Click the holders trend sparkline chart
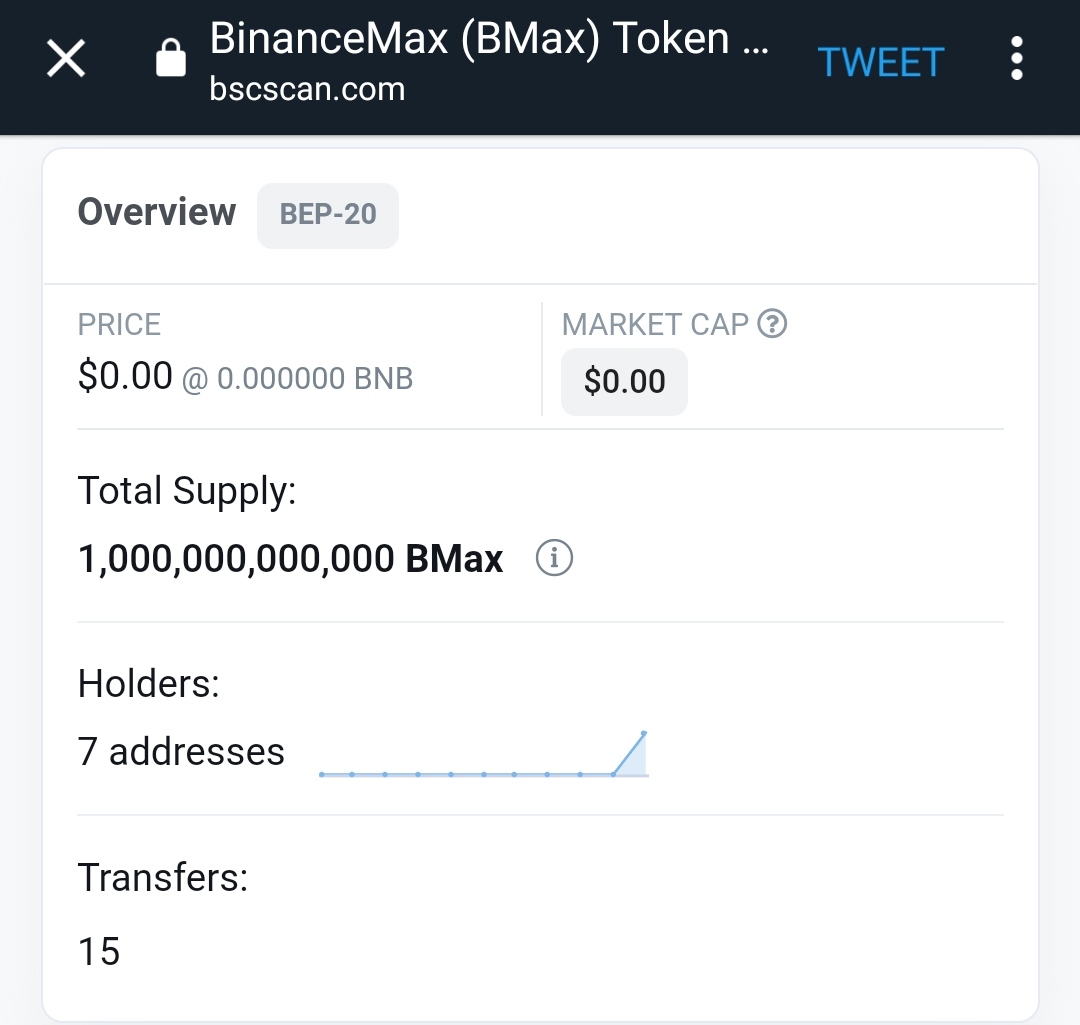The width and height of the screenshot is (1080, 1025). (x=484, y=754)
